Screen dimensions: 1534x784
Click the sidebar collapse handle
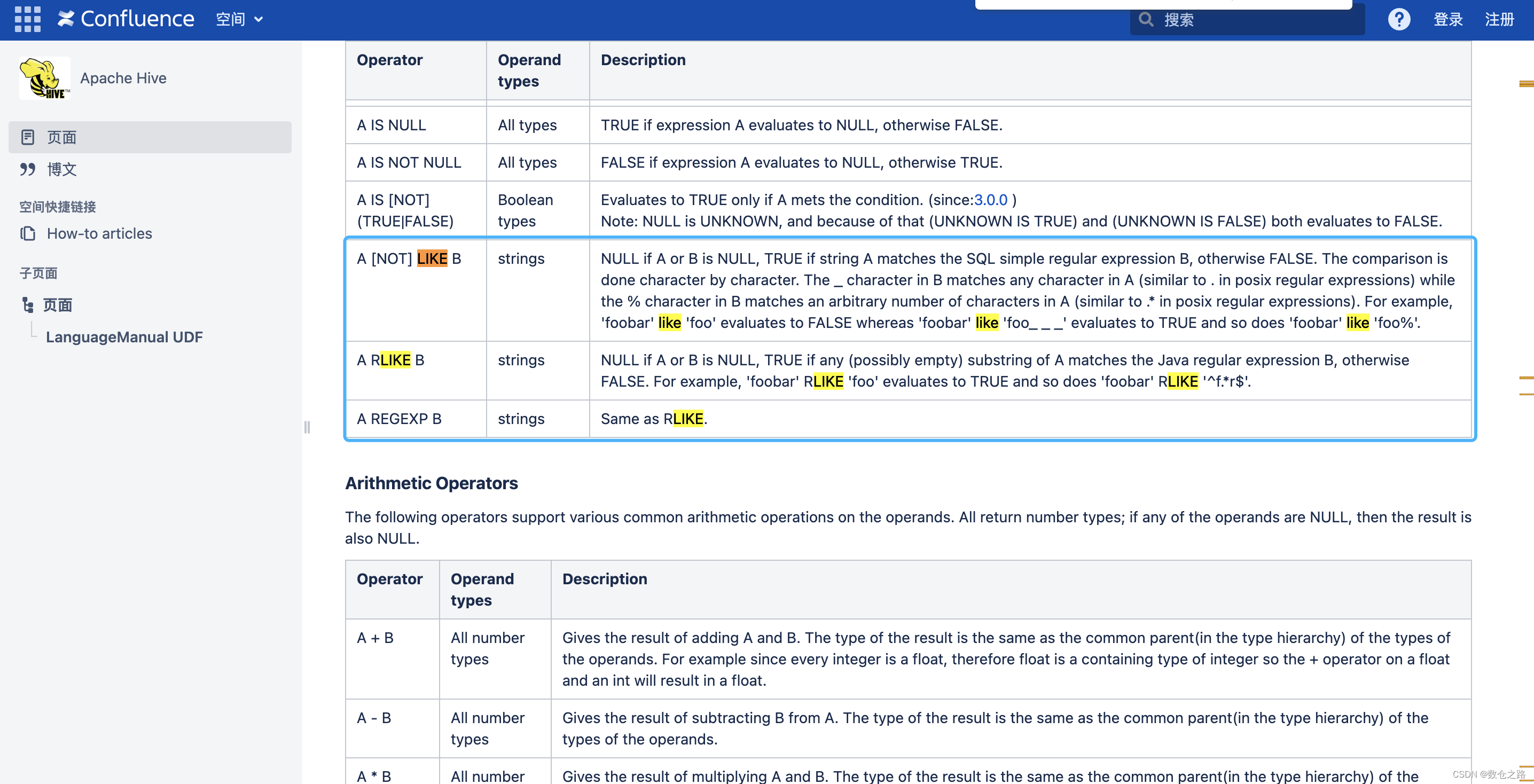307,427
